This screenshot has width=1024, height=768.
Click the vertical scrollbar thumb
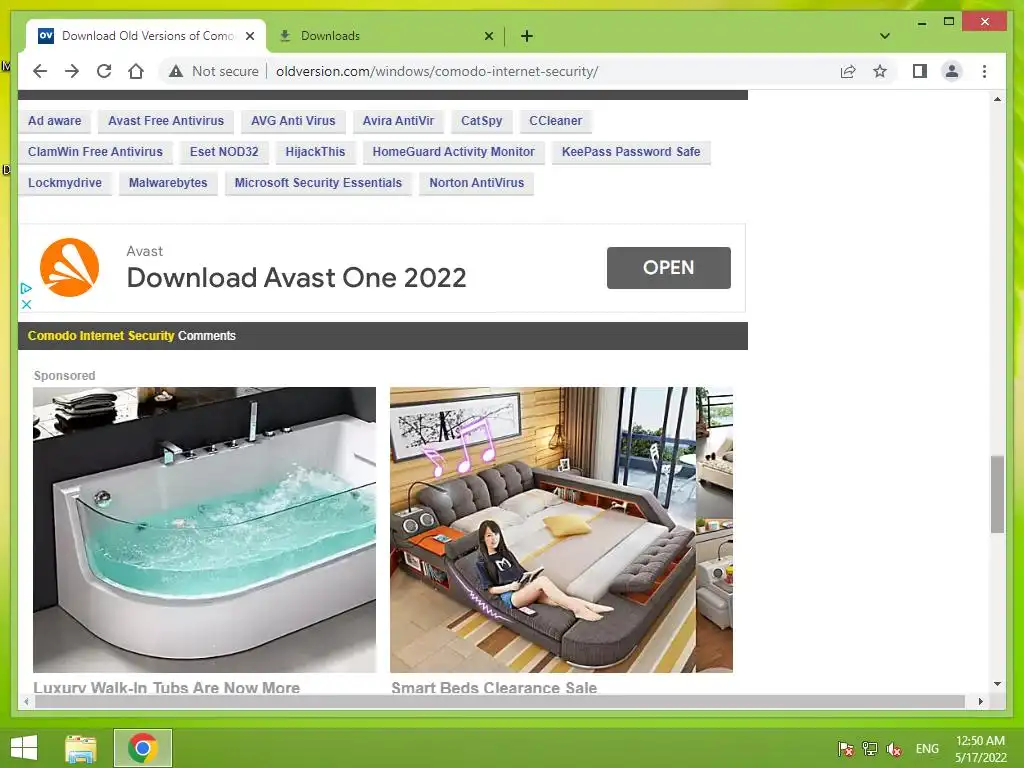coord(997,494)
